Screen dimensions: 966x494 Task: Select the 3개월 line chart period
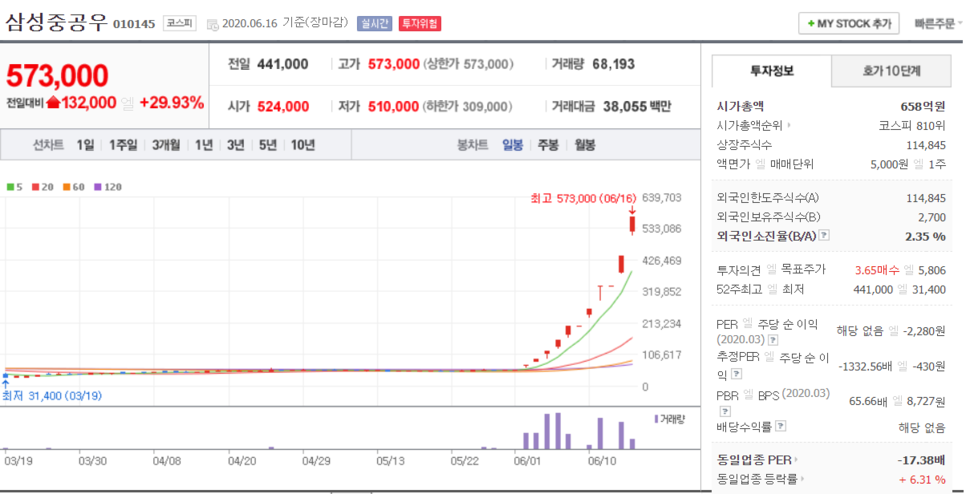coord(166,145)
